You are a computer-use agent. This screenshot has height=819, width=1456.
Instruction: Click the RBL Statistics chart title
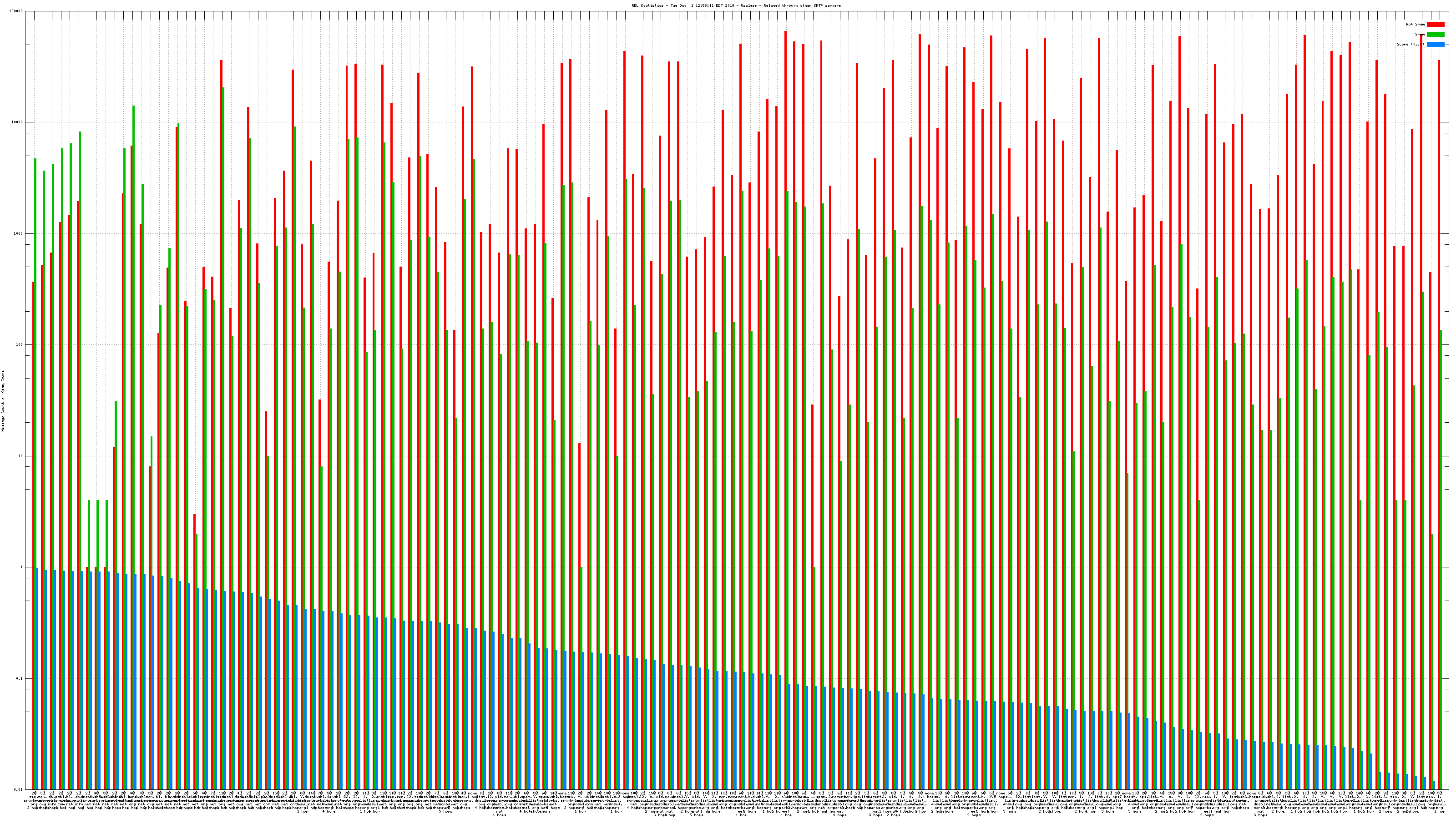736,5
